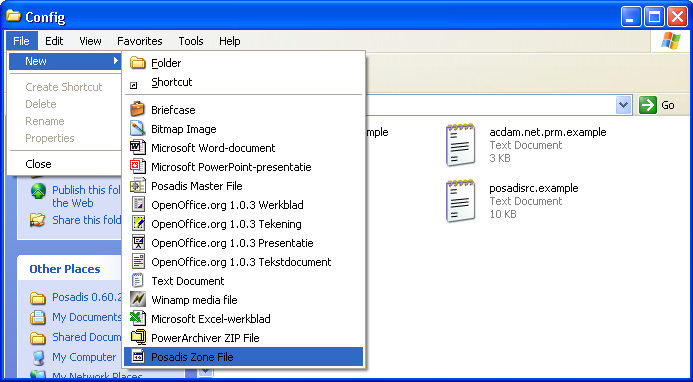Image resolution: width=693 pixels, height=382 pixels.
Task: Open the File menu
Action: (x=21, y=41)
